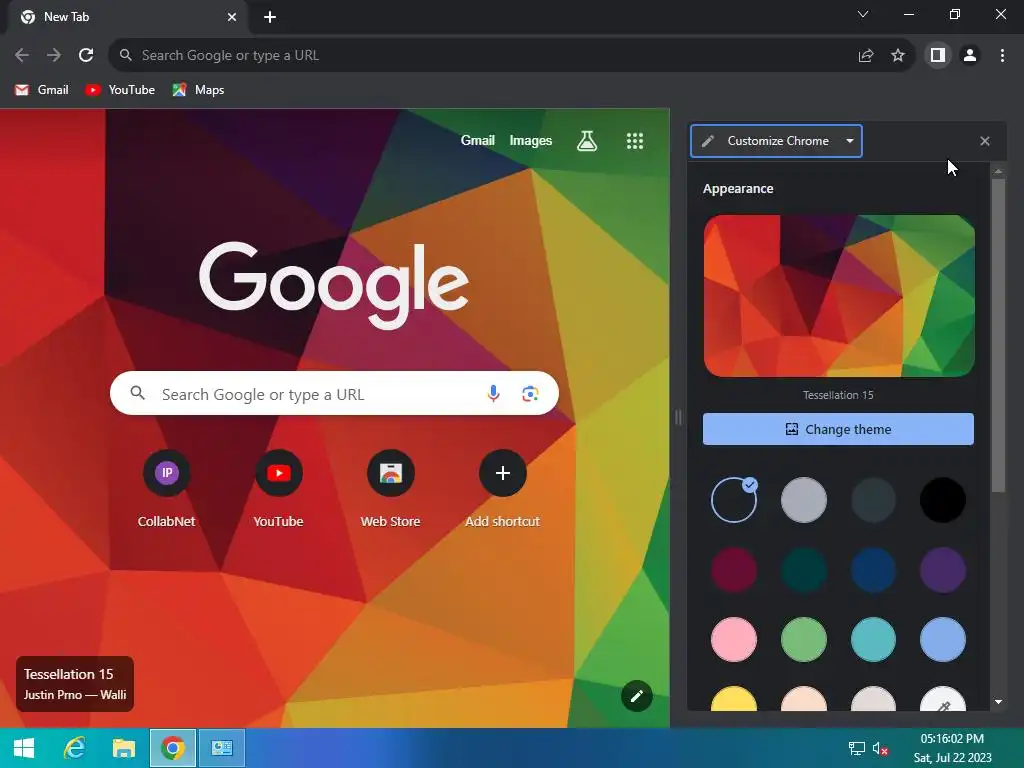Click the customize pencil button on page
The height and width of the screenshot is (768, 1024).
tap(637, 696)
